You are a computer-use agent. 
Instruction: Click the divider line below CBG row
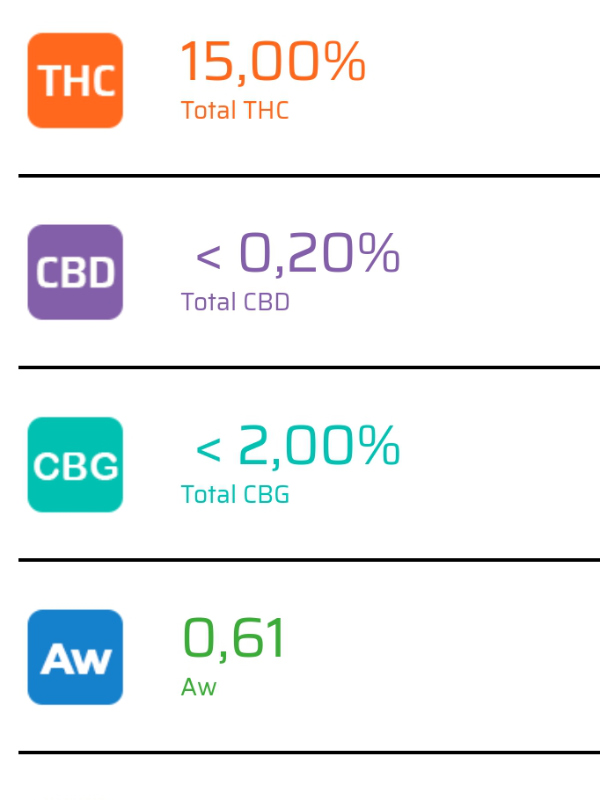pyautogui.click(x=309, y=560)
